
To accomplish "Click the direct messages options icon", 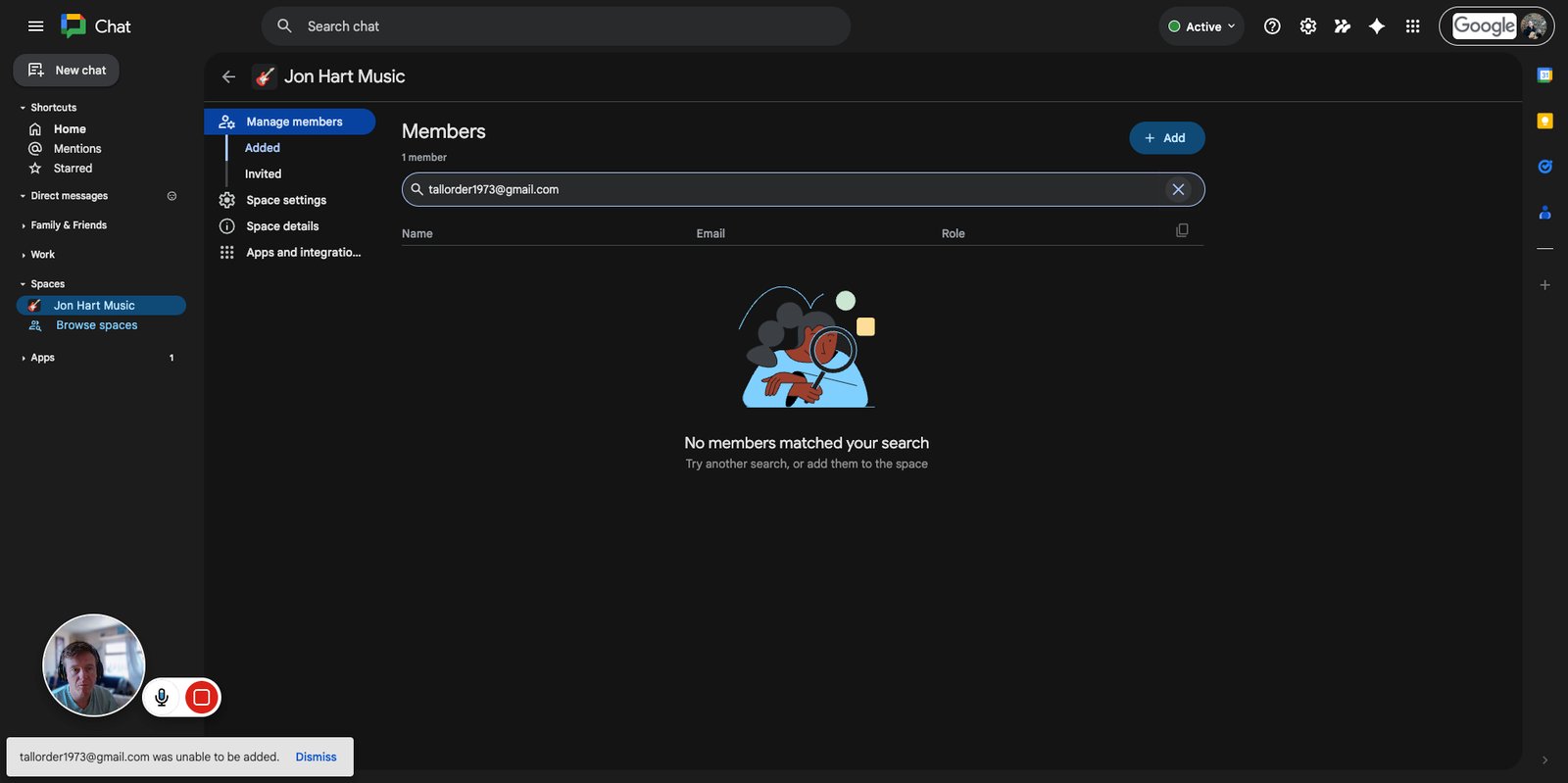I will point(171,196).
